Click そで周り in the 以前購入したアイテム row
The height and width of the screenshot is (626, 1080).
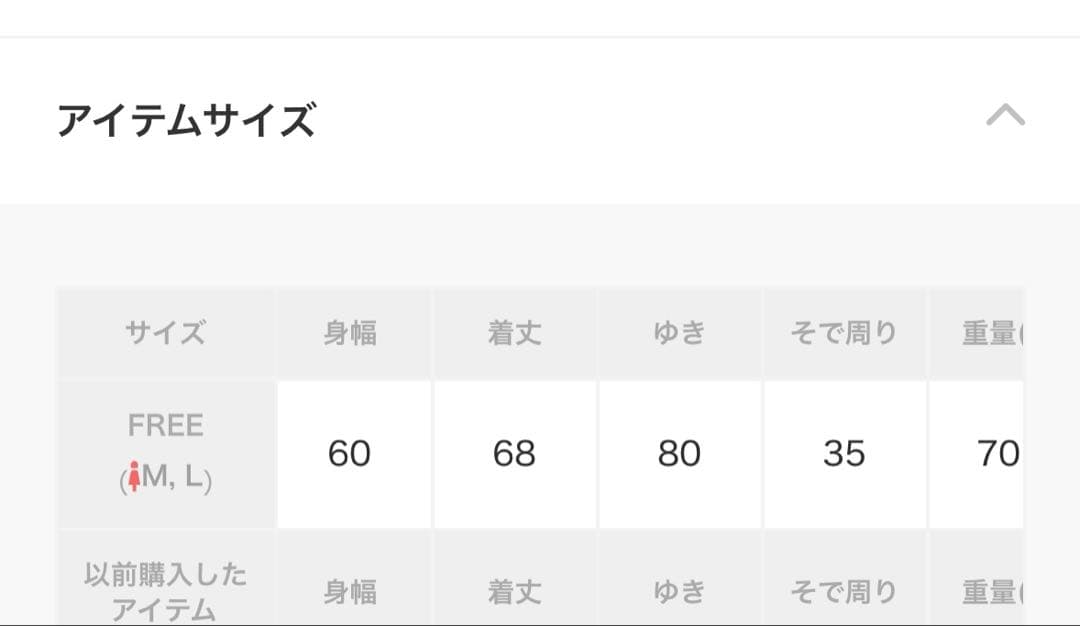[x=844, y=592]
